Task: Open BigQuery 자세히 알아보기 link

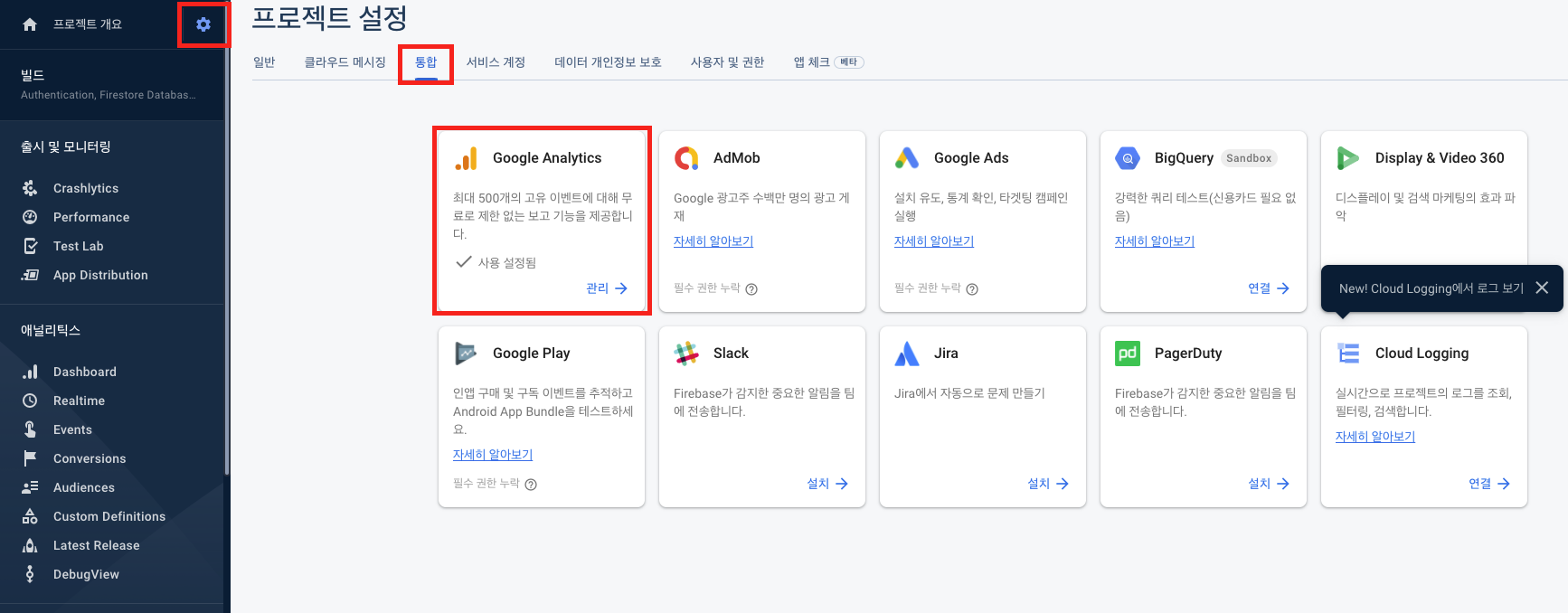Action: click(x=1155, y=241)
